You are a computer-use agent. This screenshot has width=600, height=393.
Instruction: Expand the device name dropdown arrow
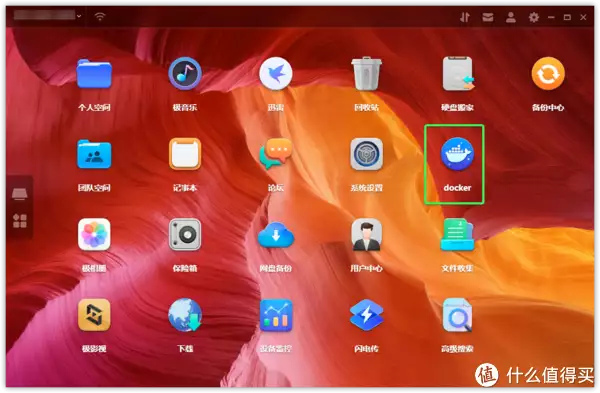click(79, 16)
